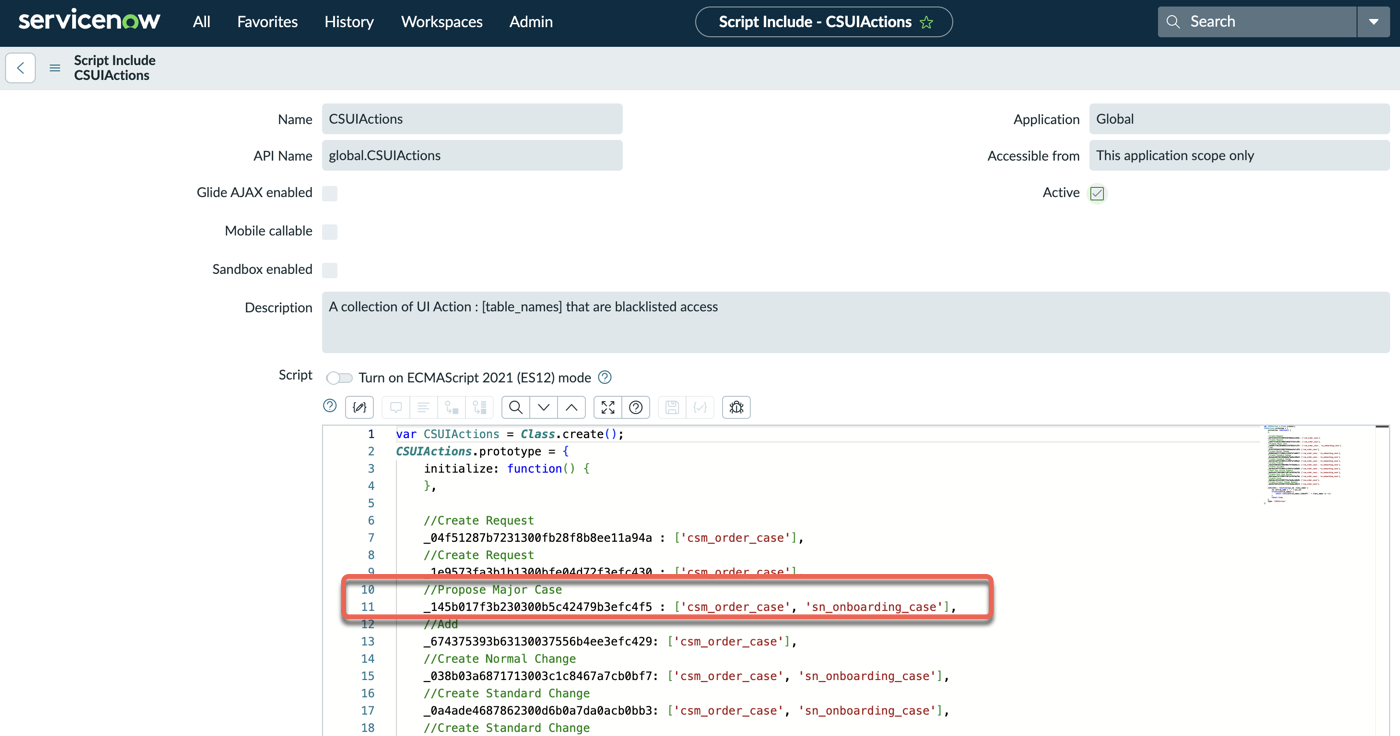Click the format code toolbar icon
This screenshot has height=736, width=1400.
[424, 407]
